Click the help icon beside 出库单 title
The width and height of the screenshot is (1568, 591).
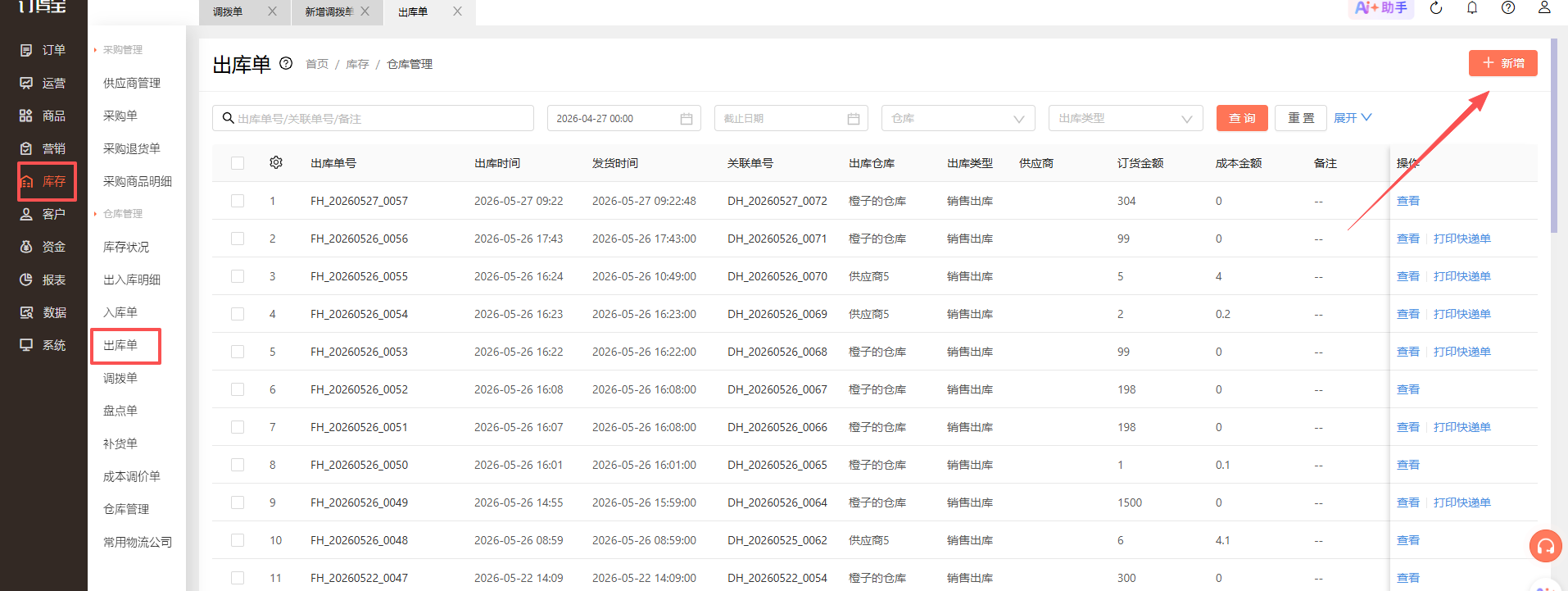(x=286, y=63)
